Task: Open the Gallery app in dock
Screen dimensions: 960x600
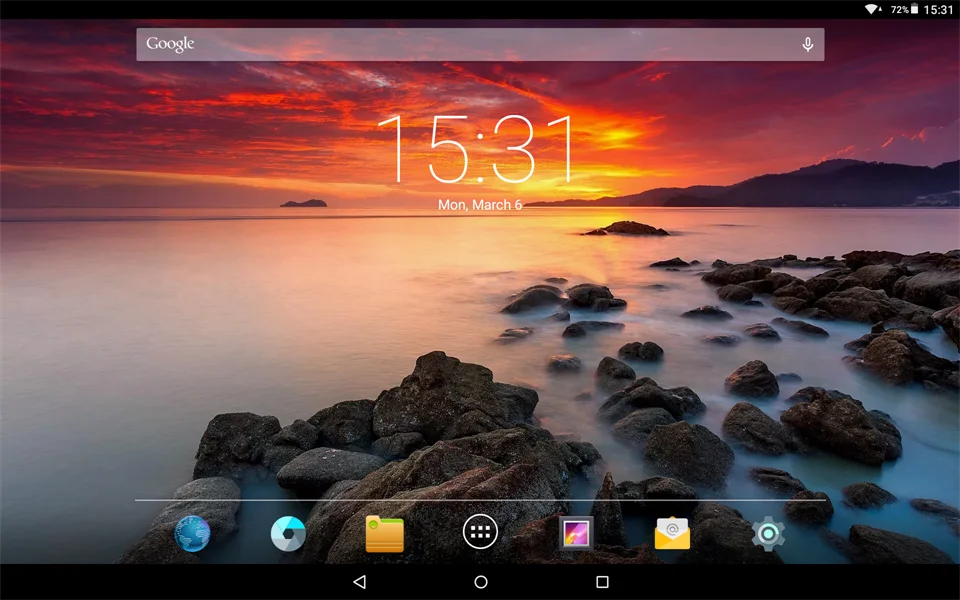Action: (576, 533)
